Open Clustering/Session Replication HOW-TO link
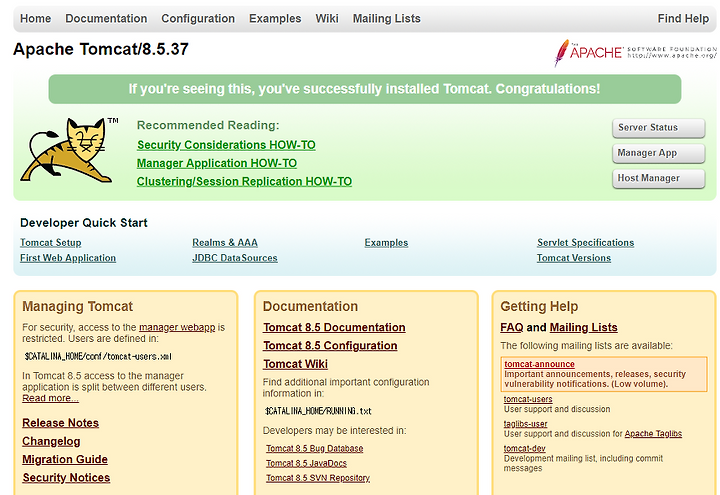 coord(244,182)
